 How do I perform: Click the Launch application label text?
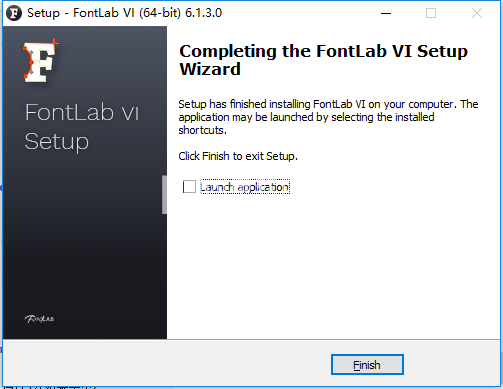click(245, 187)
